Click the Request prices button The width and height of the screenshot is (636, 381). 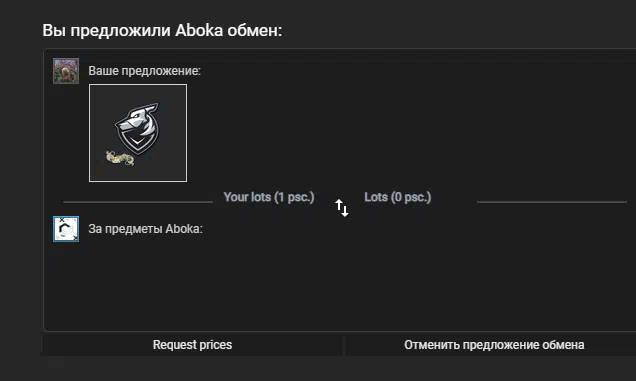click(x=192, y=345)
